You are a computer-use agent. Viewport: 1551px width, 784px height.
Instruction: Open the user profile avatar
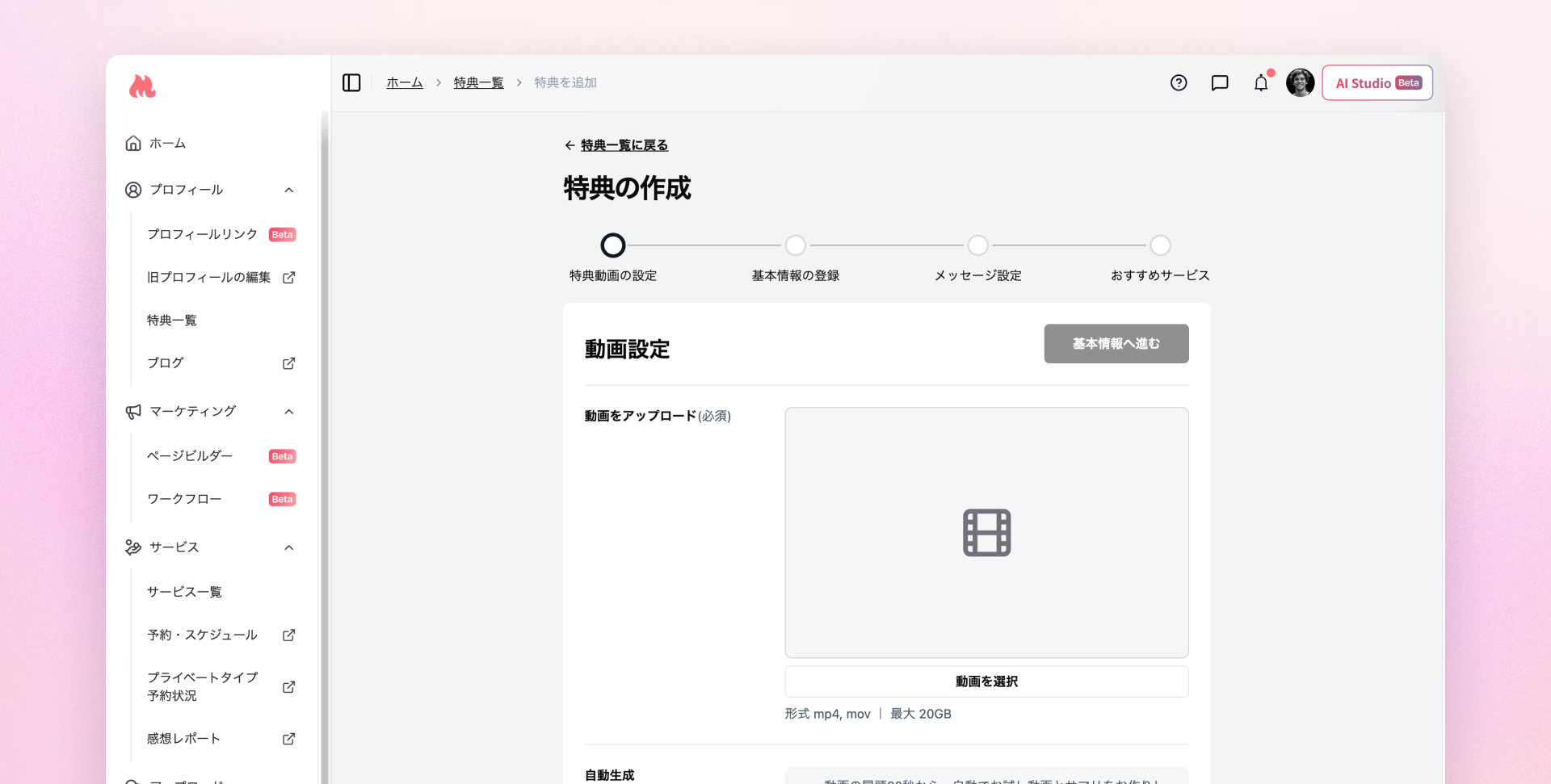tap(1300, 83)
